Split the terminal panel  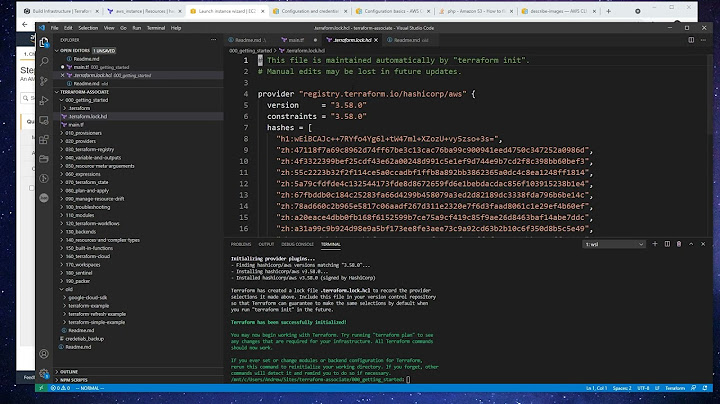click(x=667, y=244)
